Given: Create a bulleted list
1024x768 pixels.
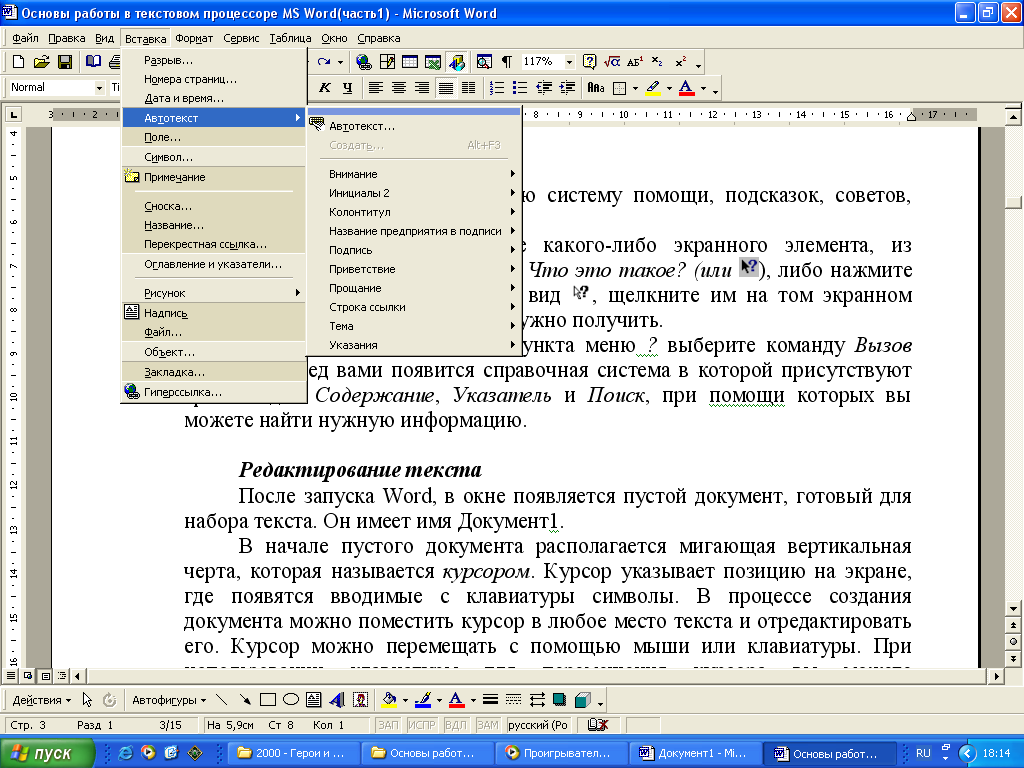Looking at the screenshot, I should [520, 88].
